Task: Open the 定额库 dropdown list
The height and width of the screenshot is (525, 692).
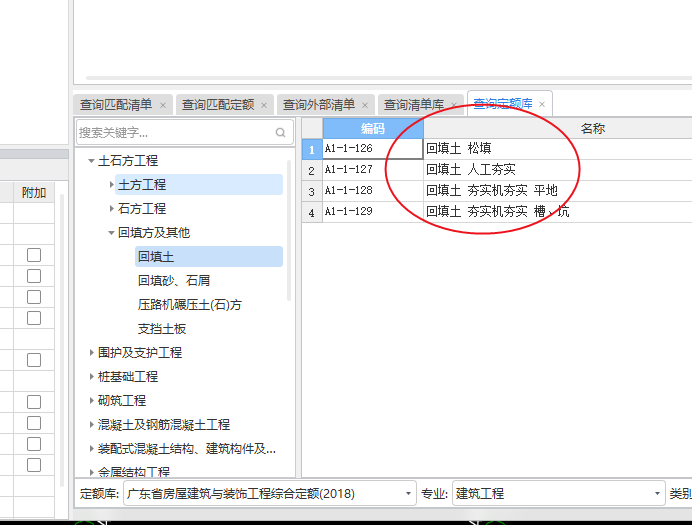Action: [x=408, y=493]
